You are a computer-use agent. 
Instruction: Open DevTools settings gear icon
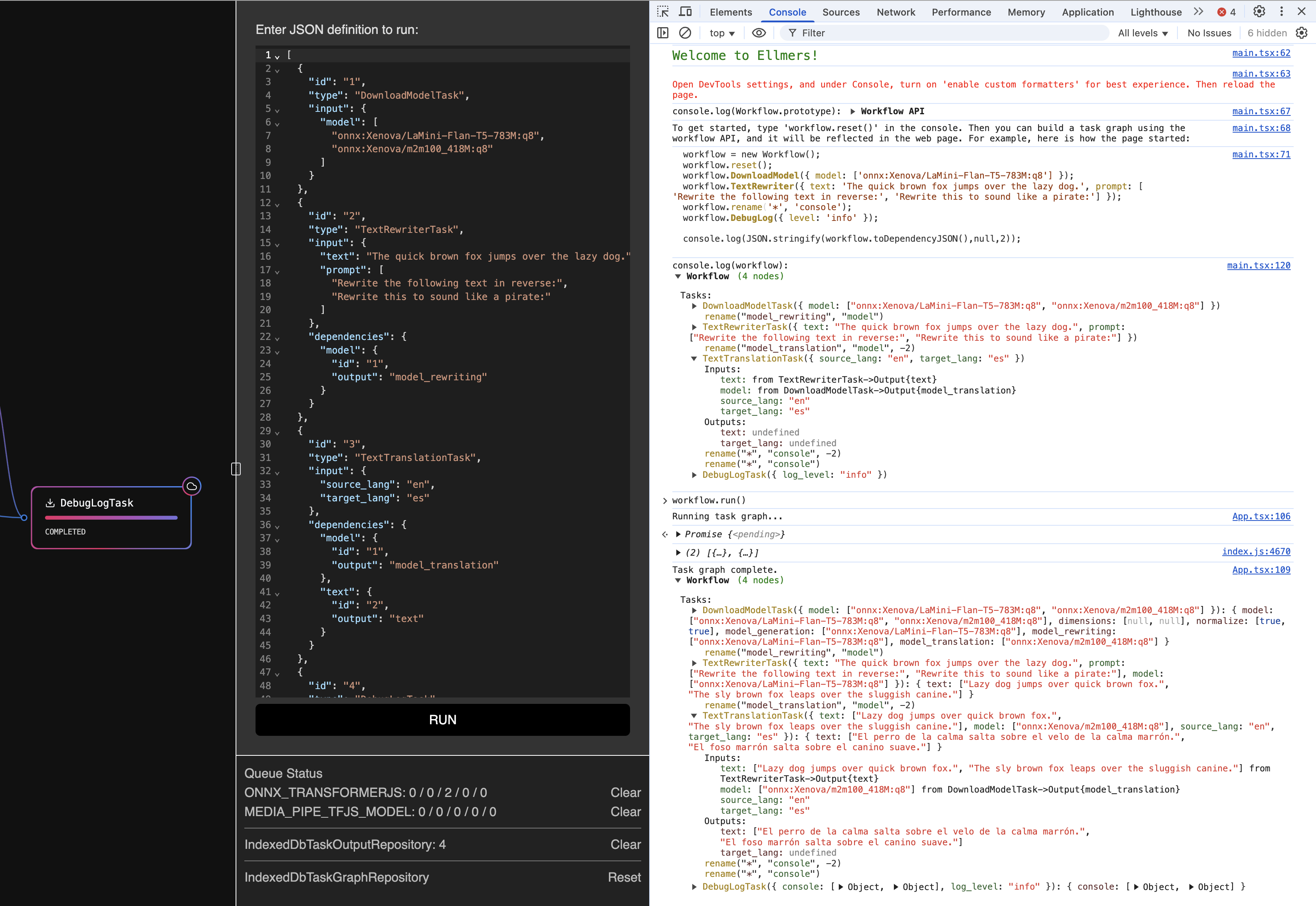pyautogui.click(x=1259, y=12)
